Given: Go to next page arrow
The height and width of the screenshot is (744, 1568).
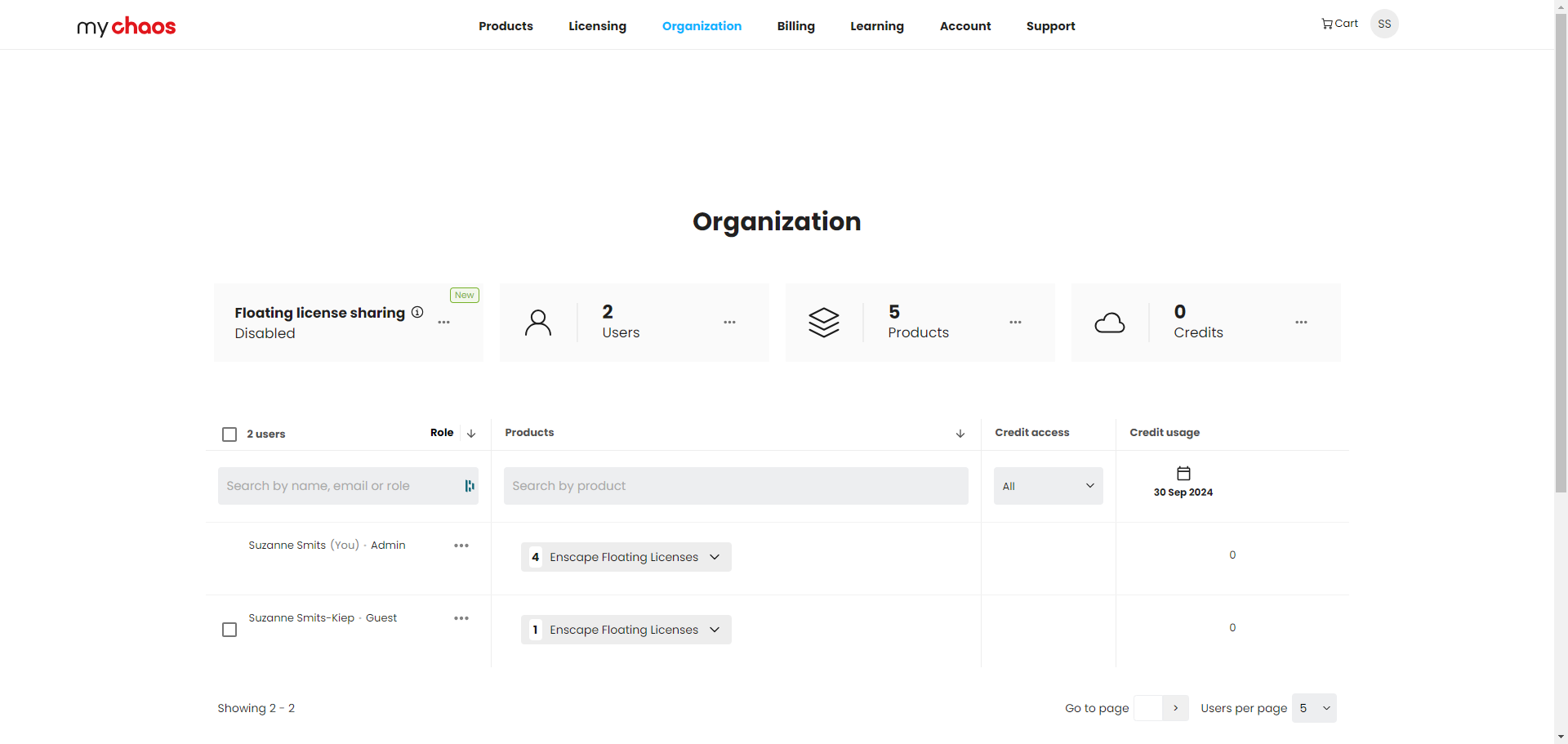Looking at the screenshot, I should pyautogui.click(x=1175, y=708).
